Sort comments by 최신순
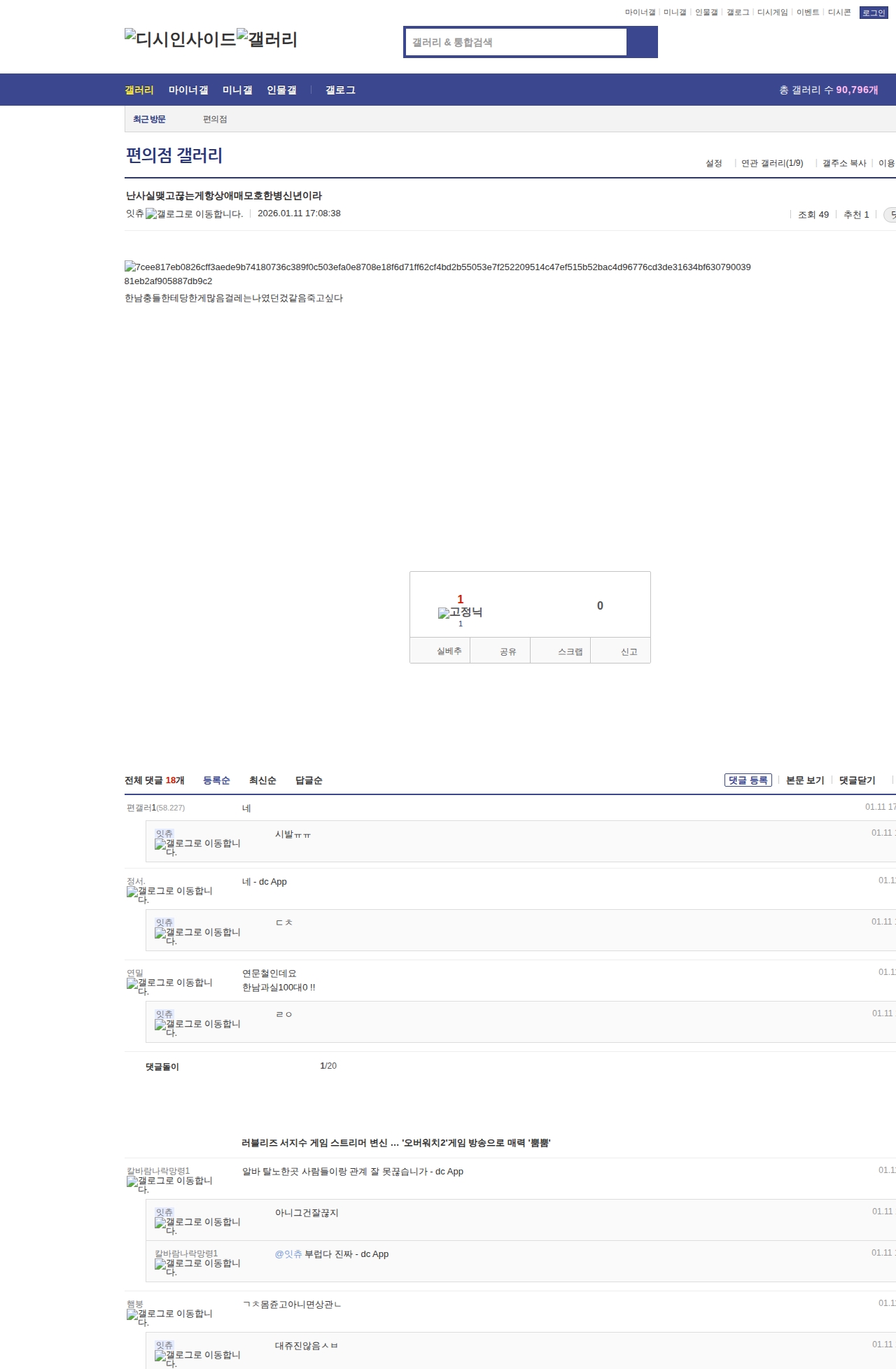This screenshot has height=1369, width=896. click(262, 780)
